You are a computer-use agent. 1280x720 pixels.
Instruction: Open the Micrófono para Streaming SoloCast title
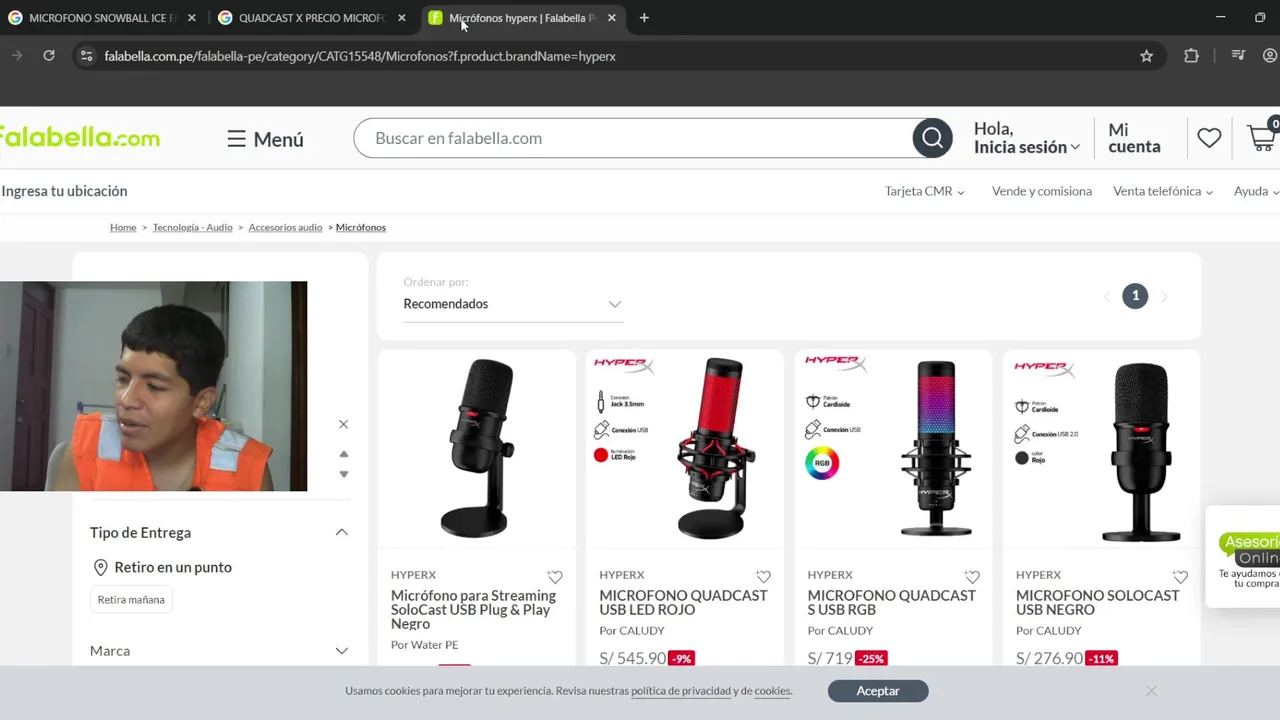(474, 609)
